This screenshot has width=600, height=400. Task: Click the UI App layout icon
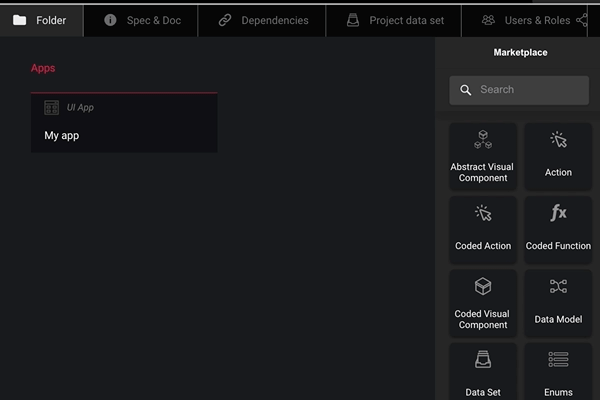[51, 107]
